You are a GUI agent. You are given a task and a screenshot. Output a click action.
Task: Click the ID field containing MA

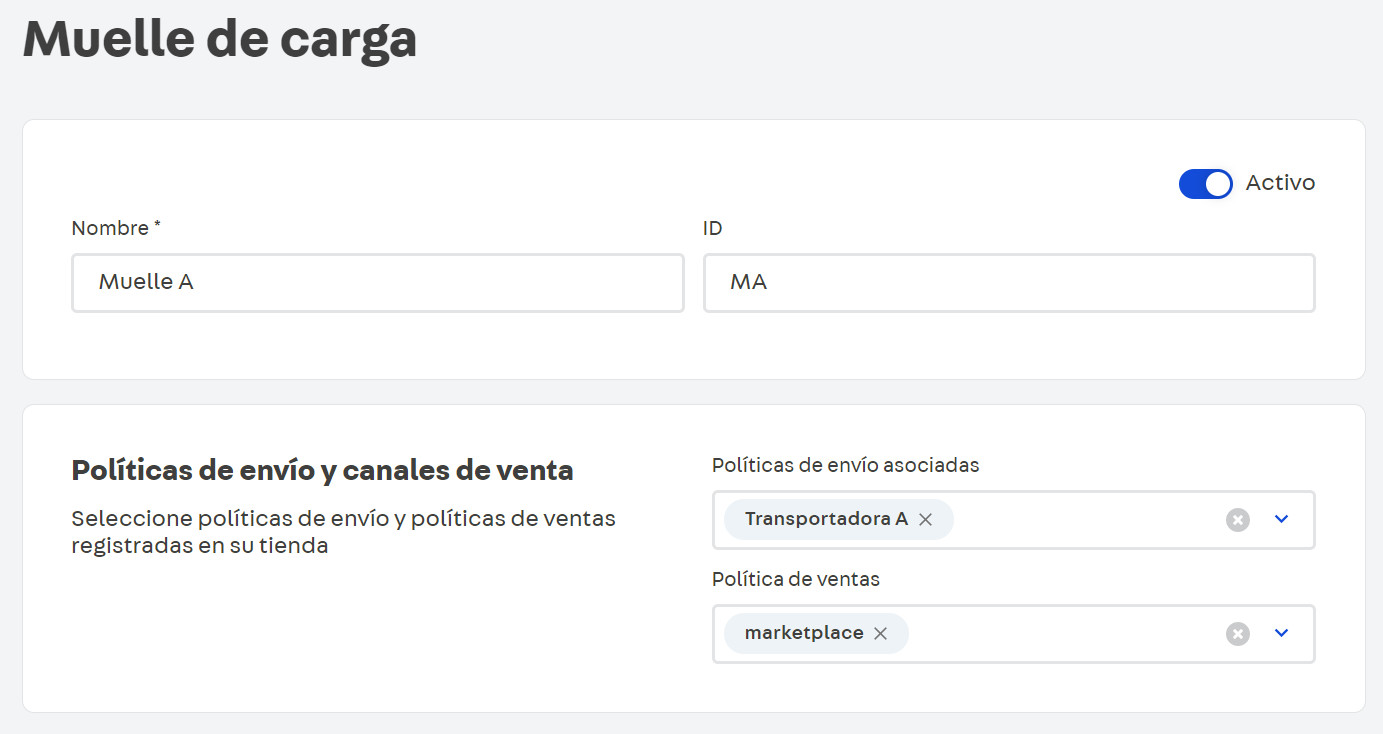pyautogui.click(x=1009, y=283)
